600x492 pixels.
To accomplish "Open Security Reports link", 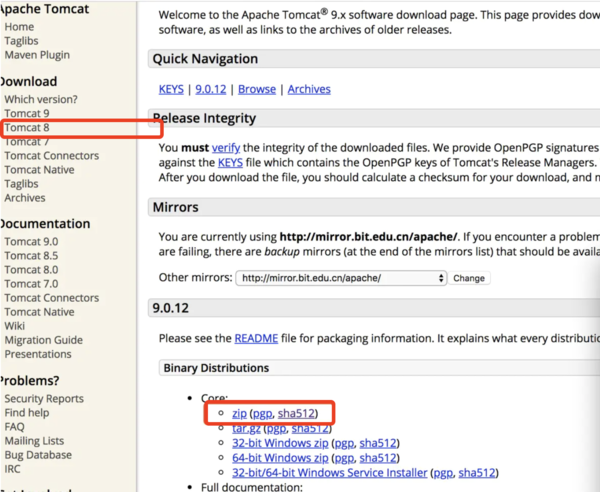I will (44, 399).
